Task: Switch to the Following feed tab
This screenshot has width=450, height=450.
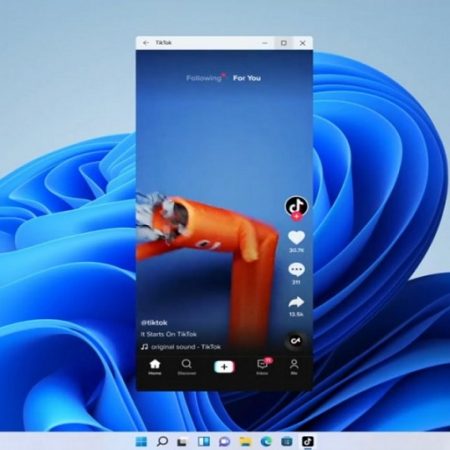Action: coord(204,78)
